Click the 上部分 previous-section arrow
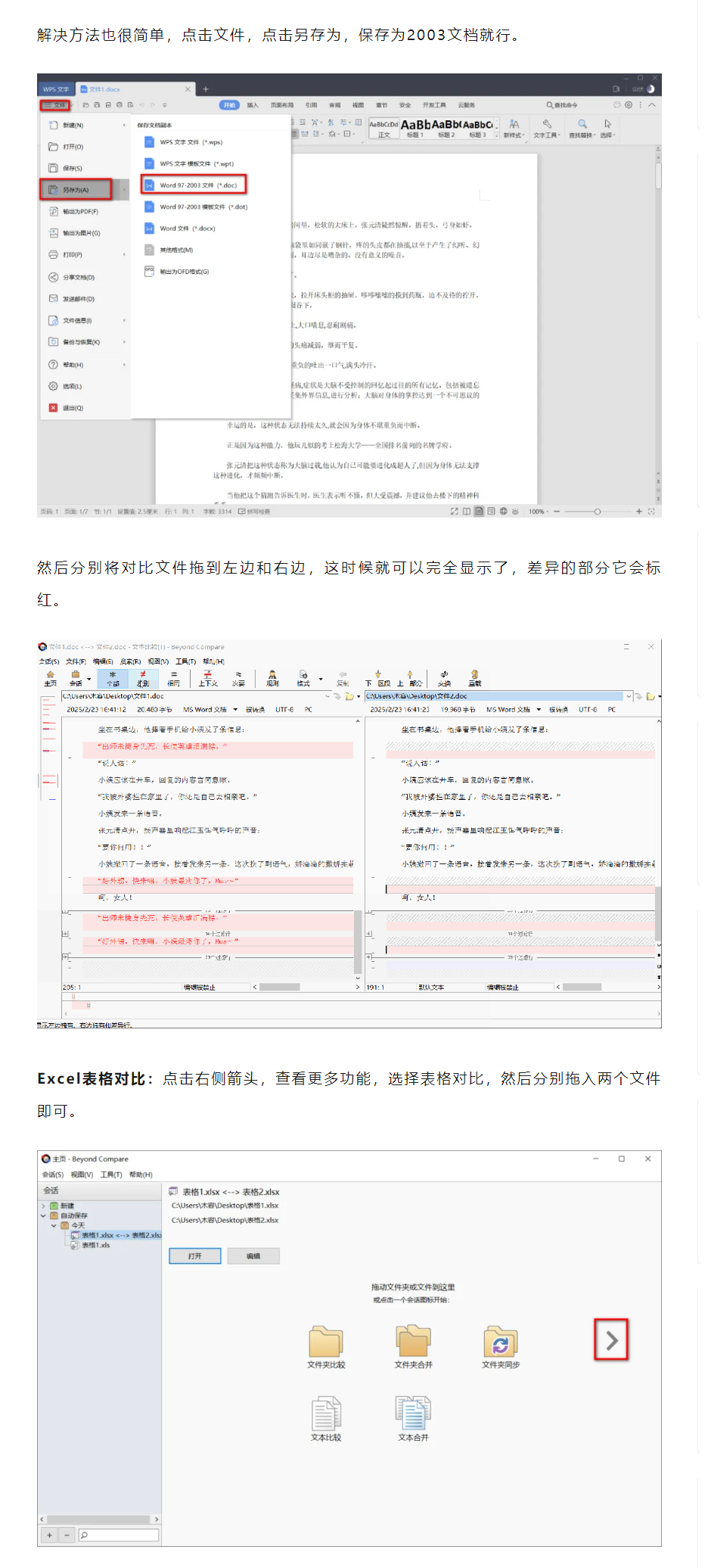 410,677
